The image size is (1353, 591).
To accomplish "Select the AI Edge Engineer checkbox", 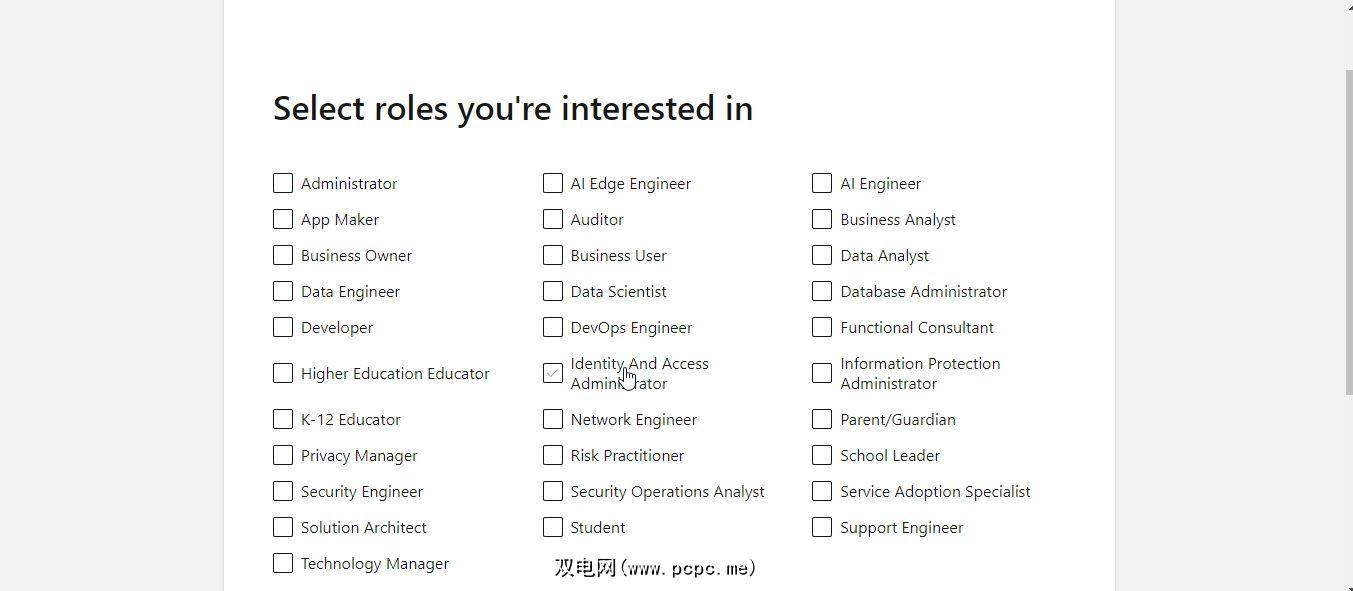I will pos(553,183).
